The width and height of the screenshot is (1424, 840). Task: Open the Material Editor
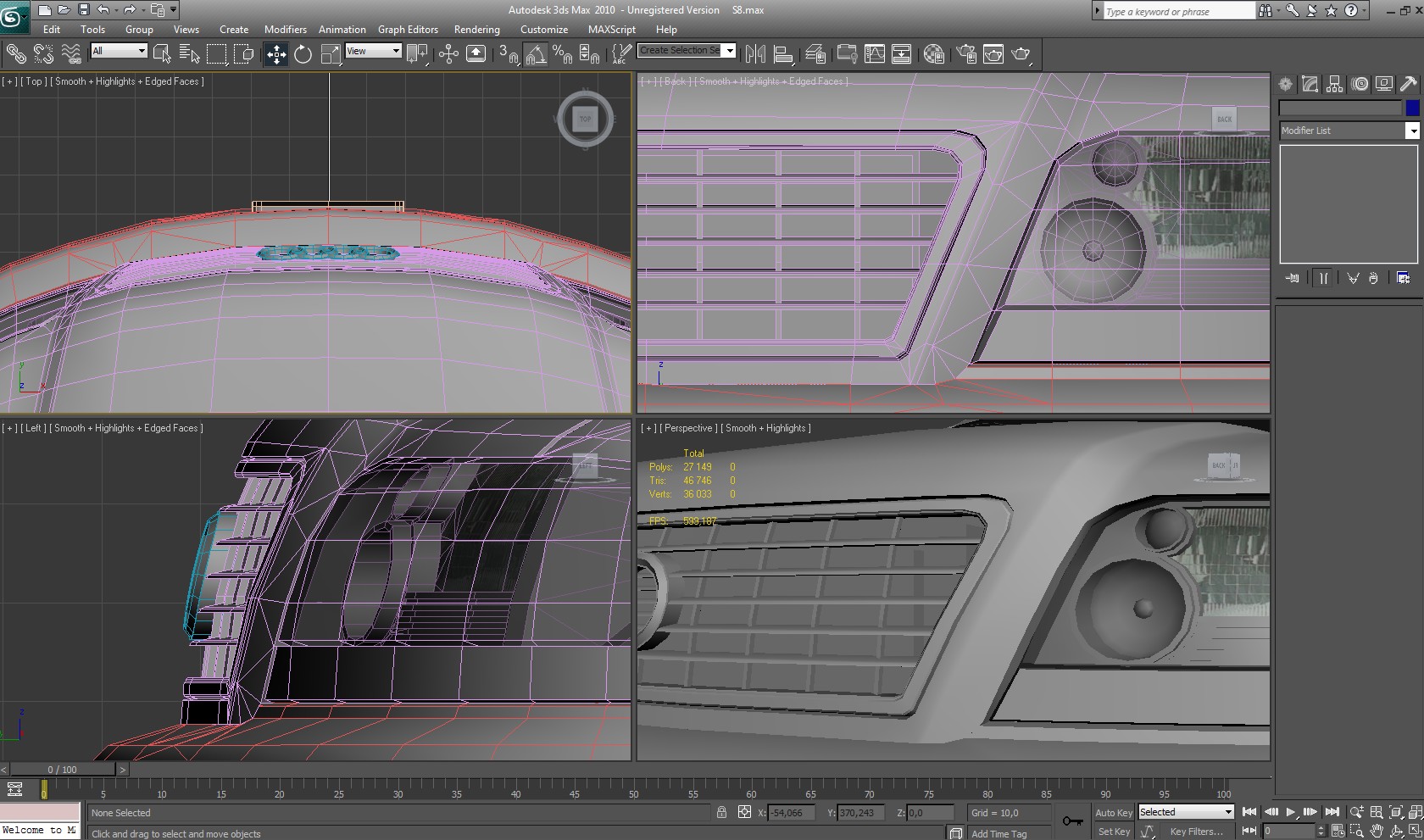coord(934,54)
